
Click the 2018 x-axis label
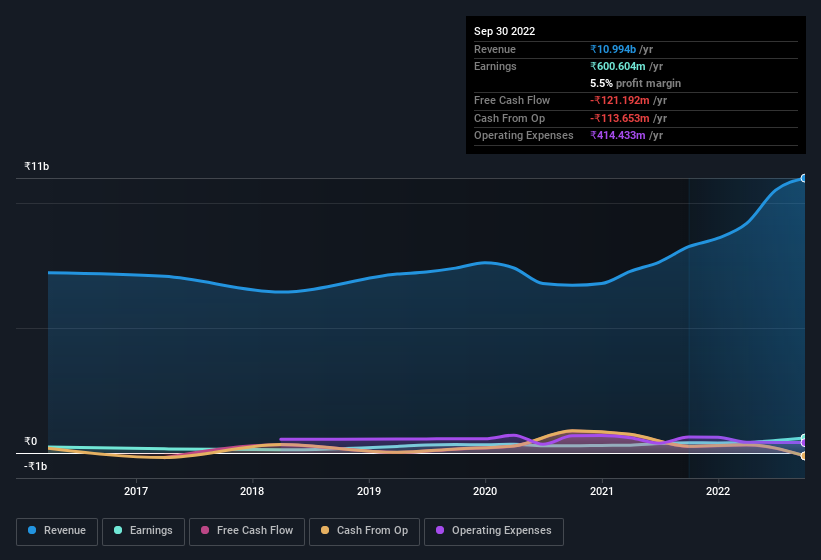click(x=252, y=491)
